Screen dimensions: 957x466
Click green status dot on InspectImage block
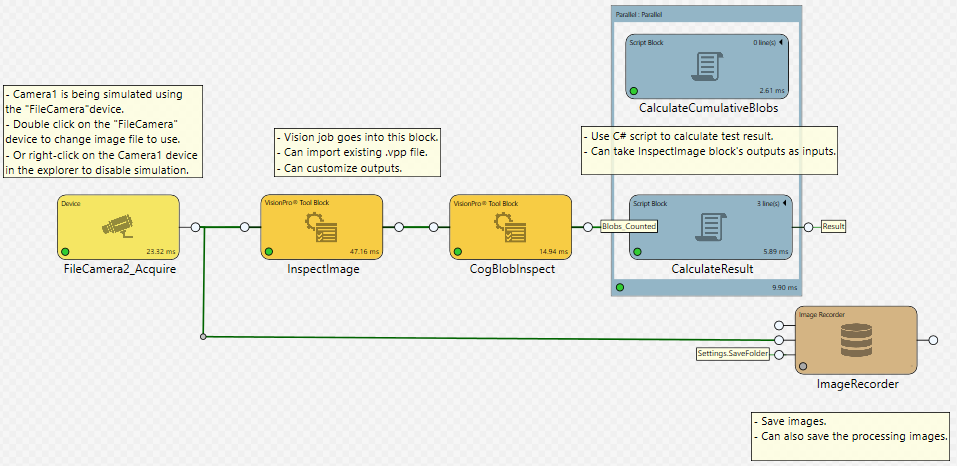point(270,251)
